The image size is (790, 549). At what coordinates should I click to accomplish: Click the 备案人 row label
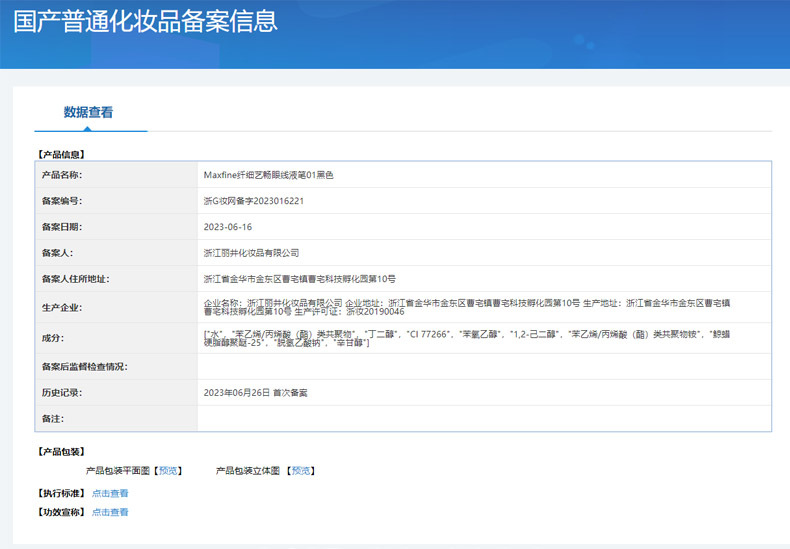[57, 253]
